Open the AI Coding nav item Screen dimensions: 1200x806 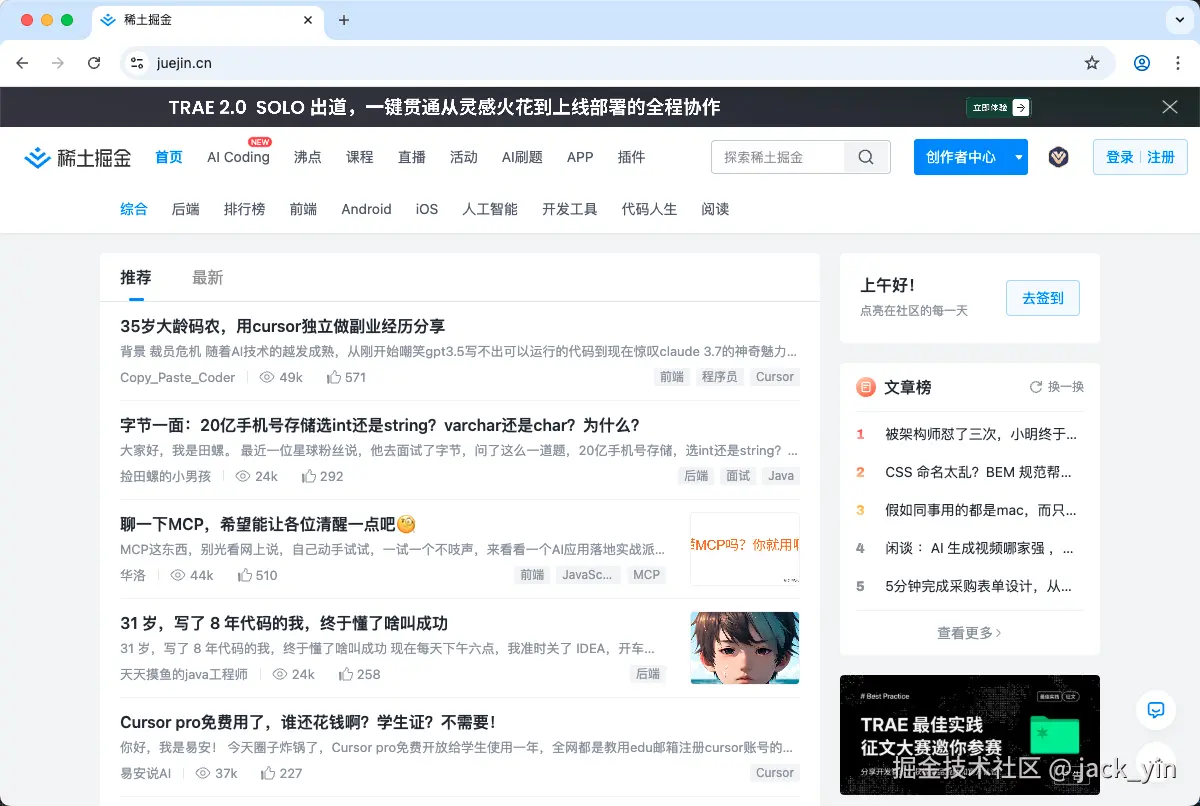pyautogui.click(x=238, y=157)
